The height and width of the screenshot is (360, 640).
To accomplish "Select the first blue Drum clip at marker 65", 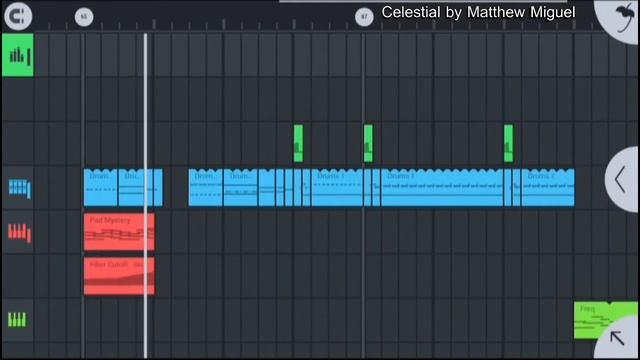I will (100, 187).
